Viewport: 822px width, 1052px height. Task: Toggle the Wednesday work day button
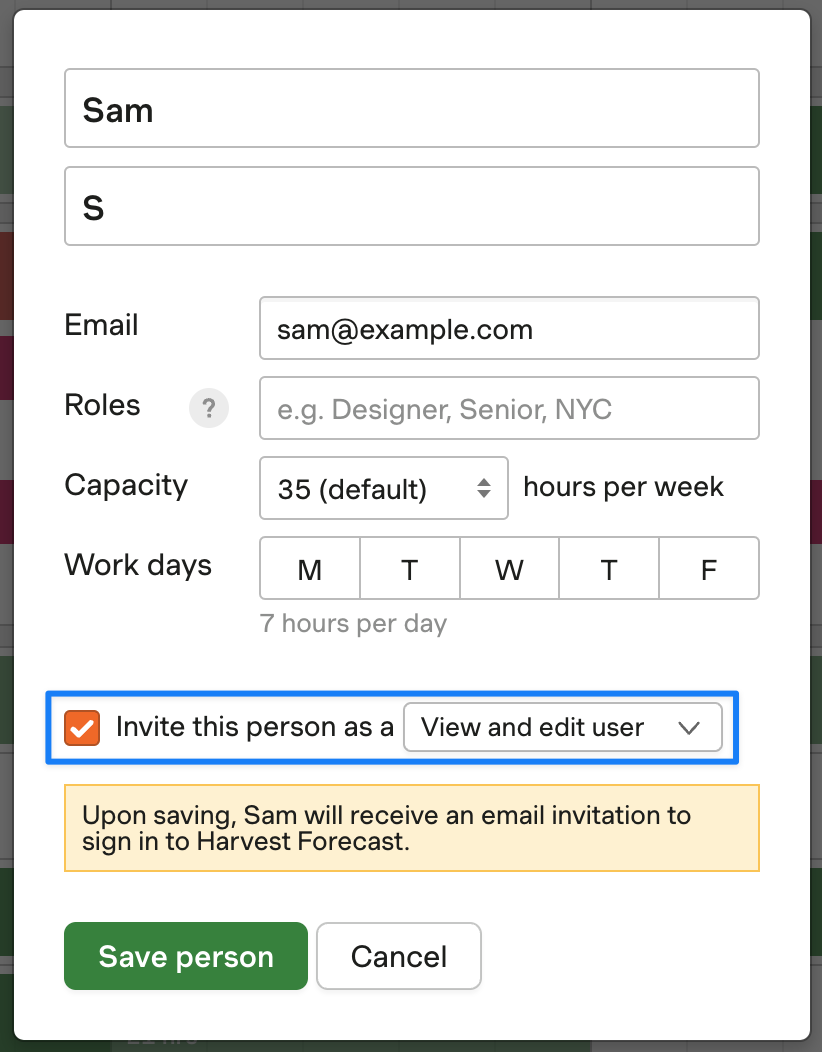[509, 568]
